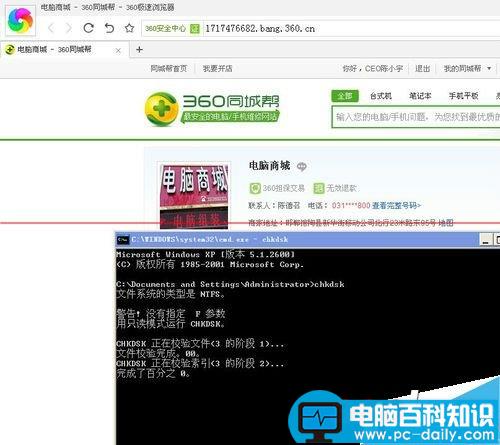Viewport: 500px width, 445px height.
Task: Open the 同城帮首页 link
Action: click(x=168, y=69)
